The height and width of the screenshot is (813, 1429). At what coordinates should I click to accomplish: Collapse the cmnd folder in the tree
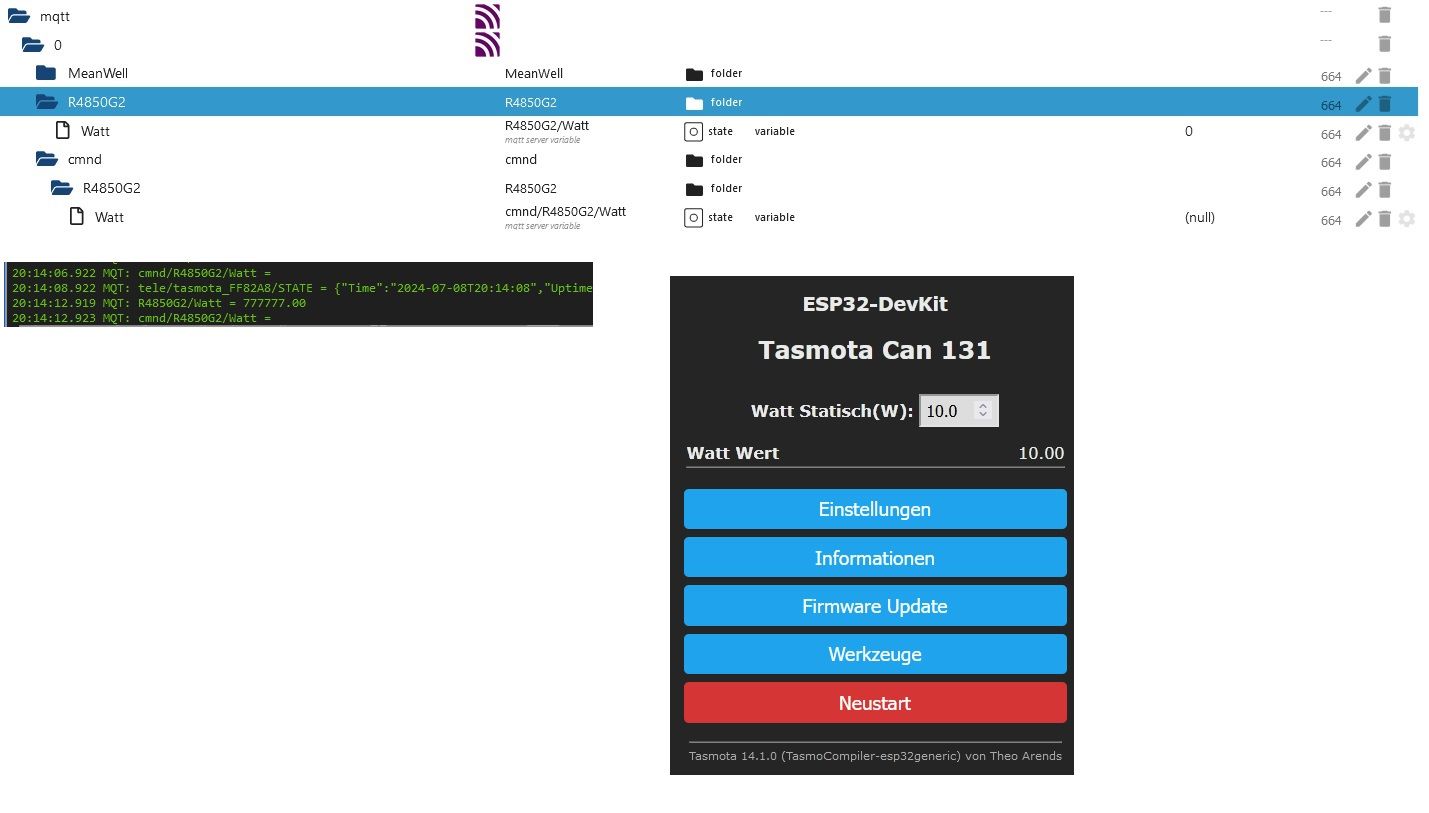(x=46, y=159)
